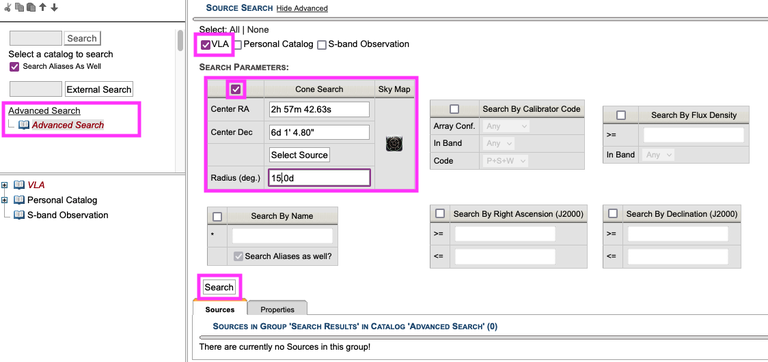Open the calibrator In Band dropdown
Image resolution: width=768 pixels, height=362 pixels.
click(499, 144)
